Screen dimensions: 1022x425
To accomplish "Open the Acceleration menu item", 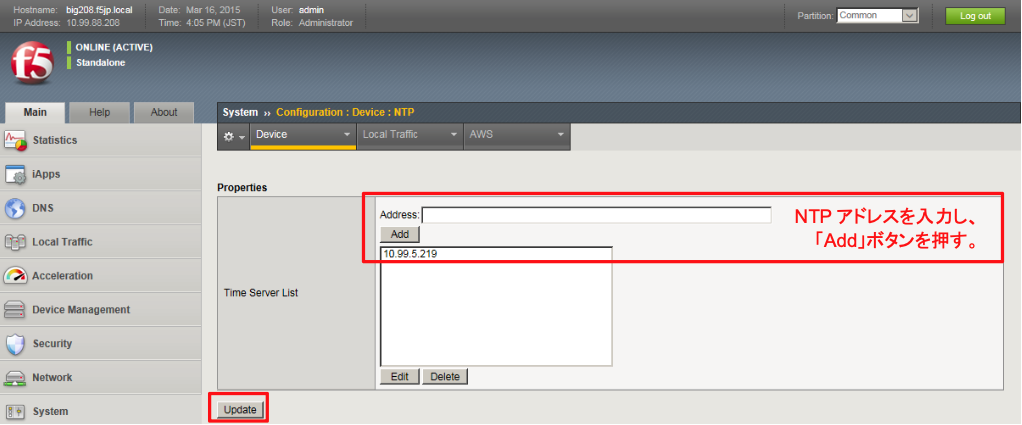I will 100,276.
